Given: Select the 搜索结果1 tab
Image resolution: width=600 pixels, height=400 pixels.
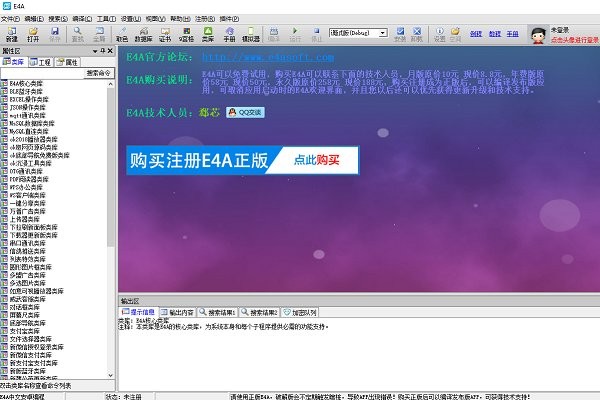Looking at the screenshot, I should [x=217, y=312].
